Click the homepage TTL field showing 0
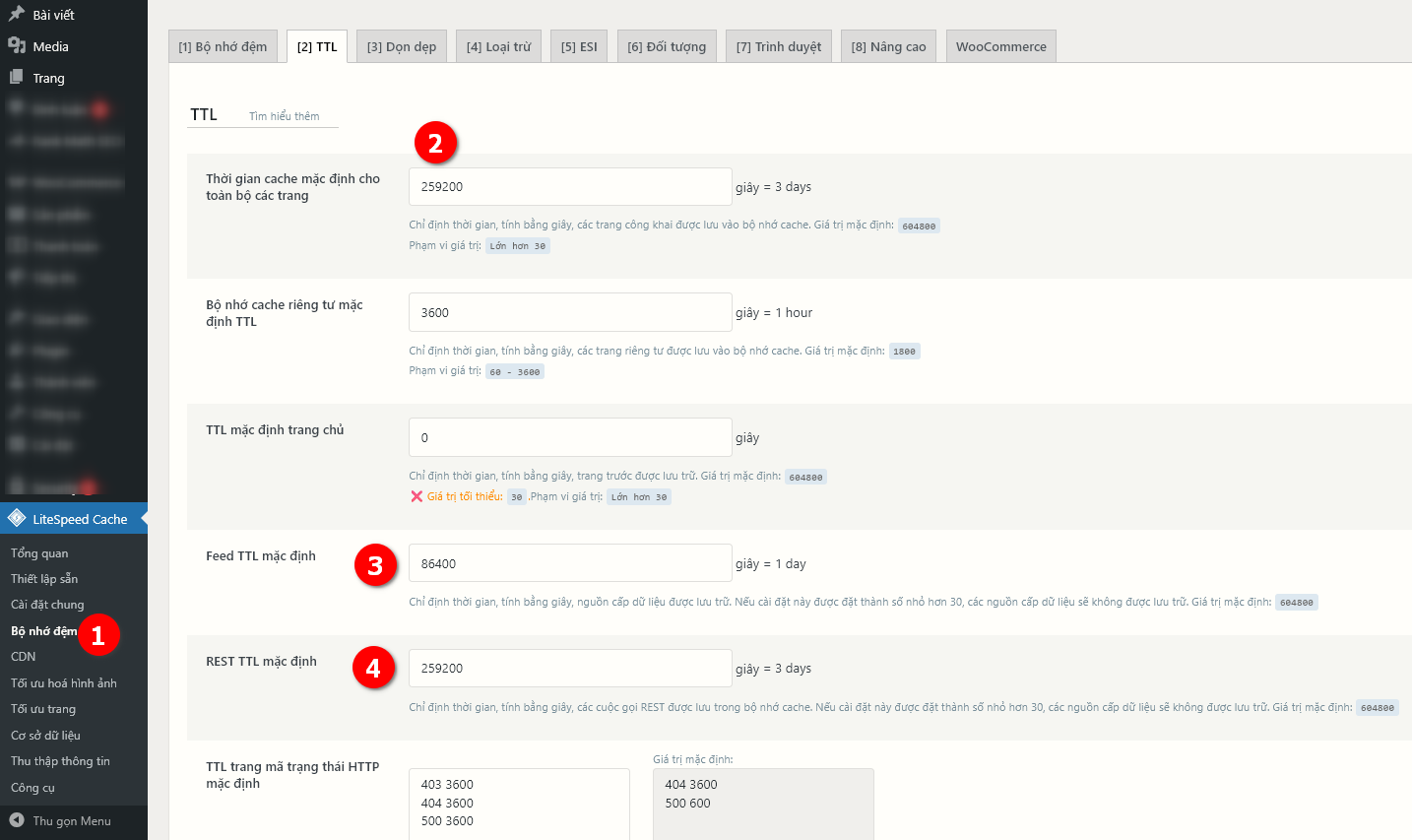 (x=569, y=438)
